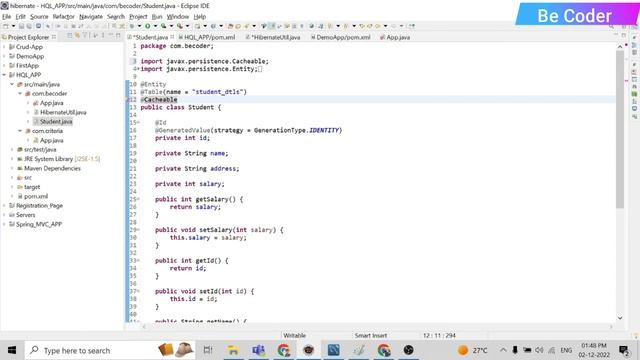Screen dimensions: 640x360
Task: Click the External Tools run icon
Action: (179, 26)
